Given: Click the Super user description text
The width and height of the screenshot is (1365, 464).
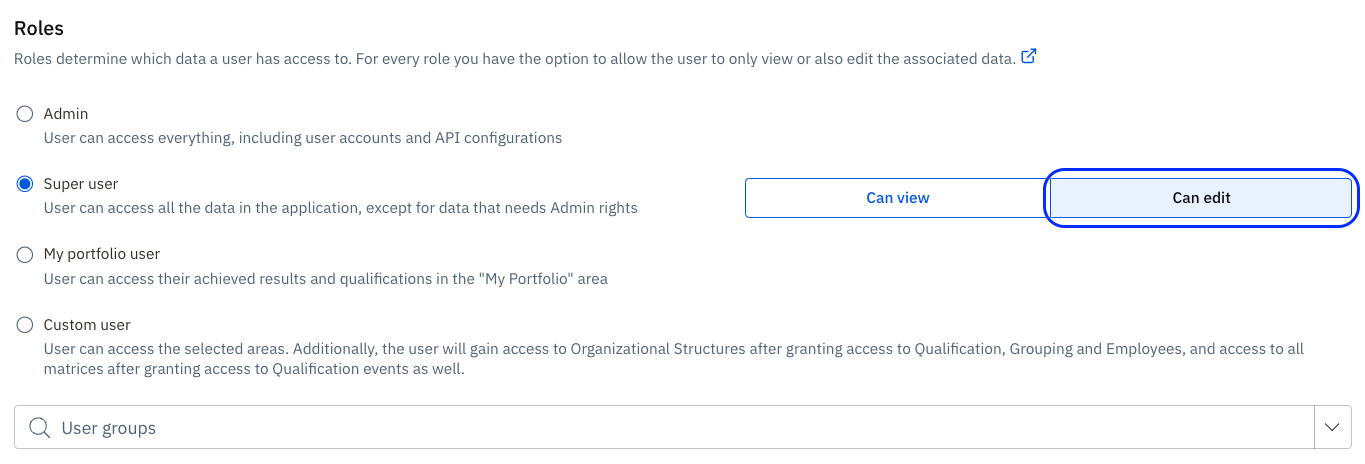Looking at the screenshot, I should pos(340,208).
